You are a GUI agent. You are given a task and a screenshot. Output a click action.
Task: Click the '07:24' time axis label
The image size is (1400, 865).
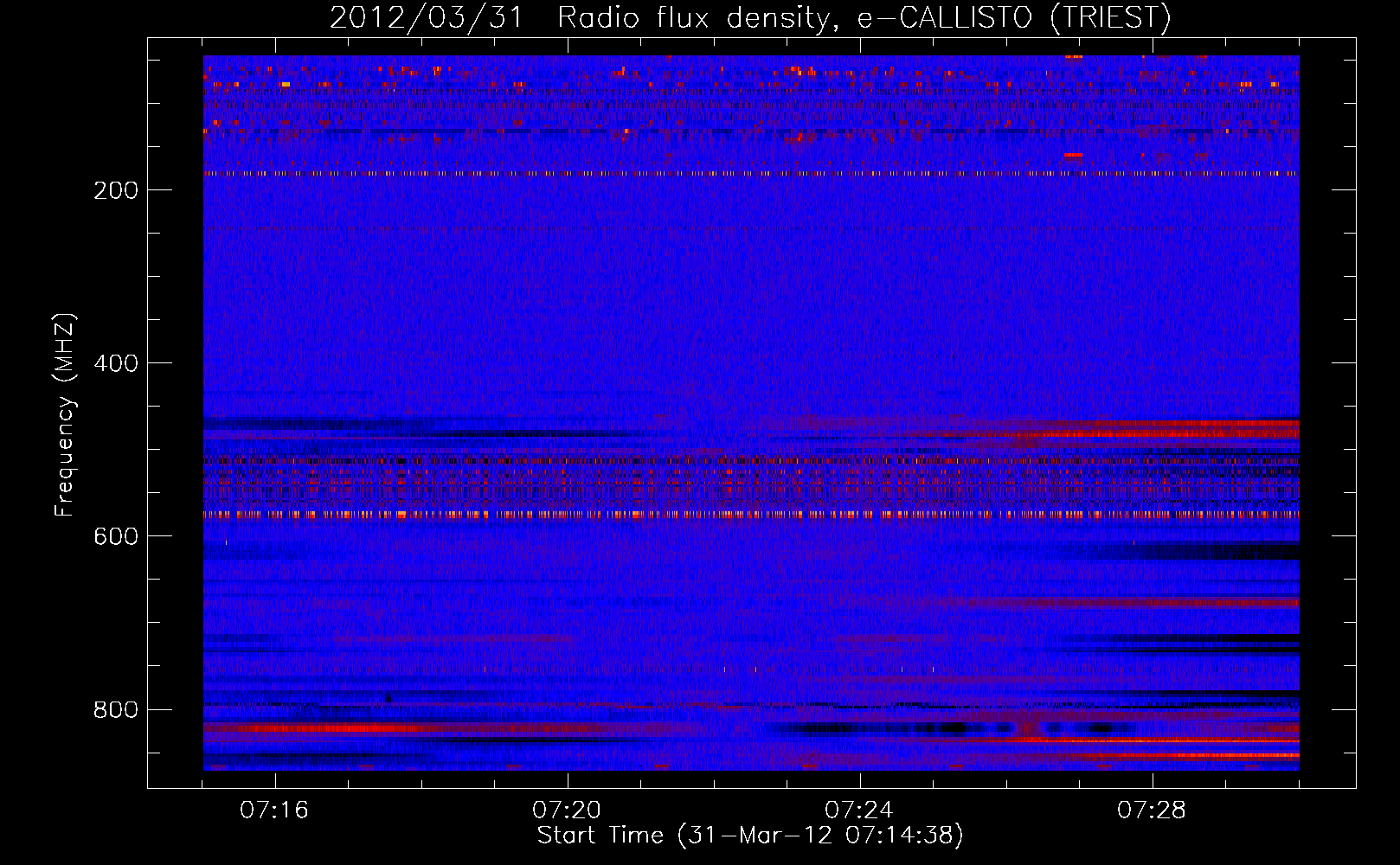tap(859, 811)
